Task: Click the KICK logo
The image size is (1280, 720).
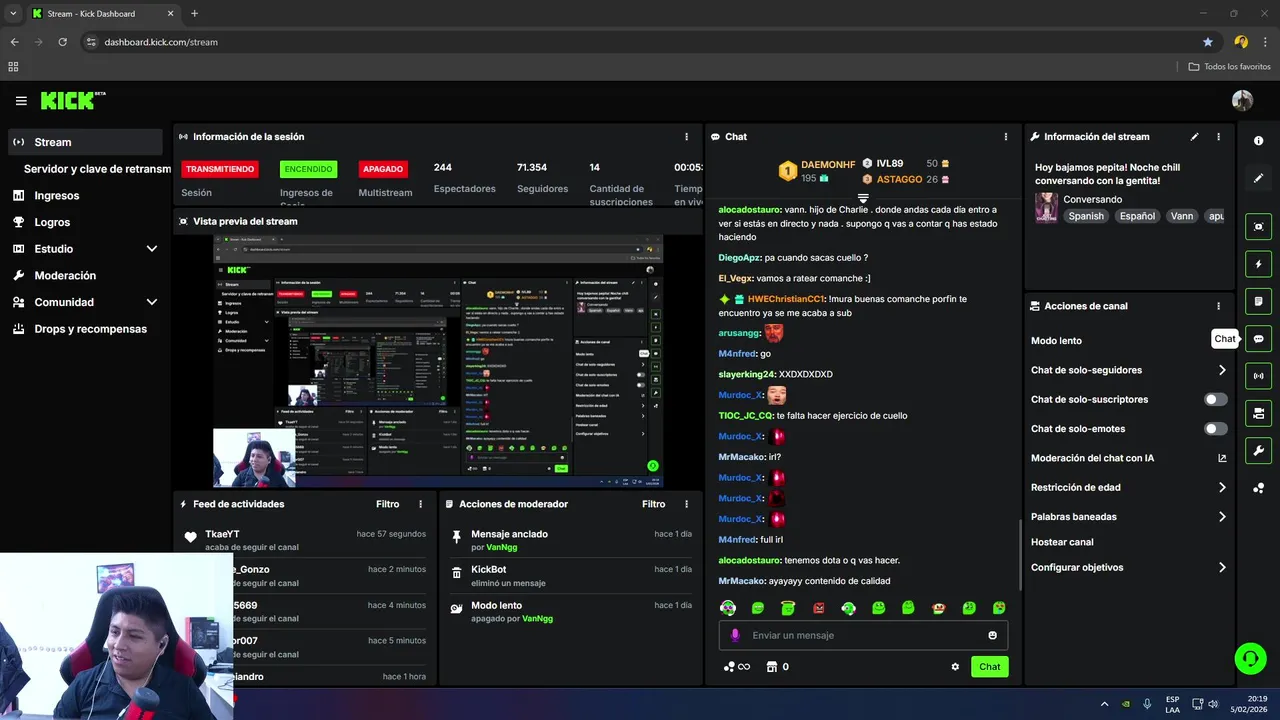Action: (72, 100)
